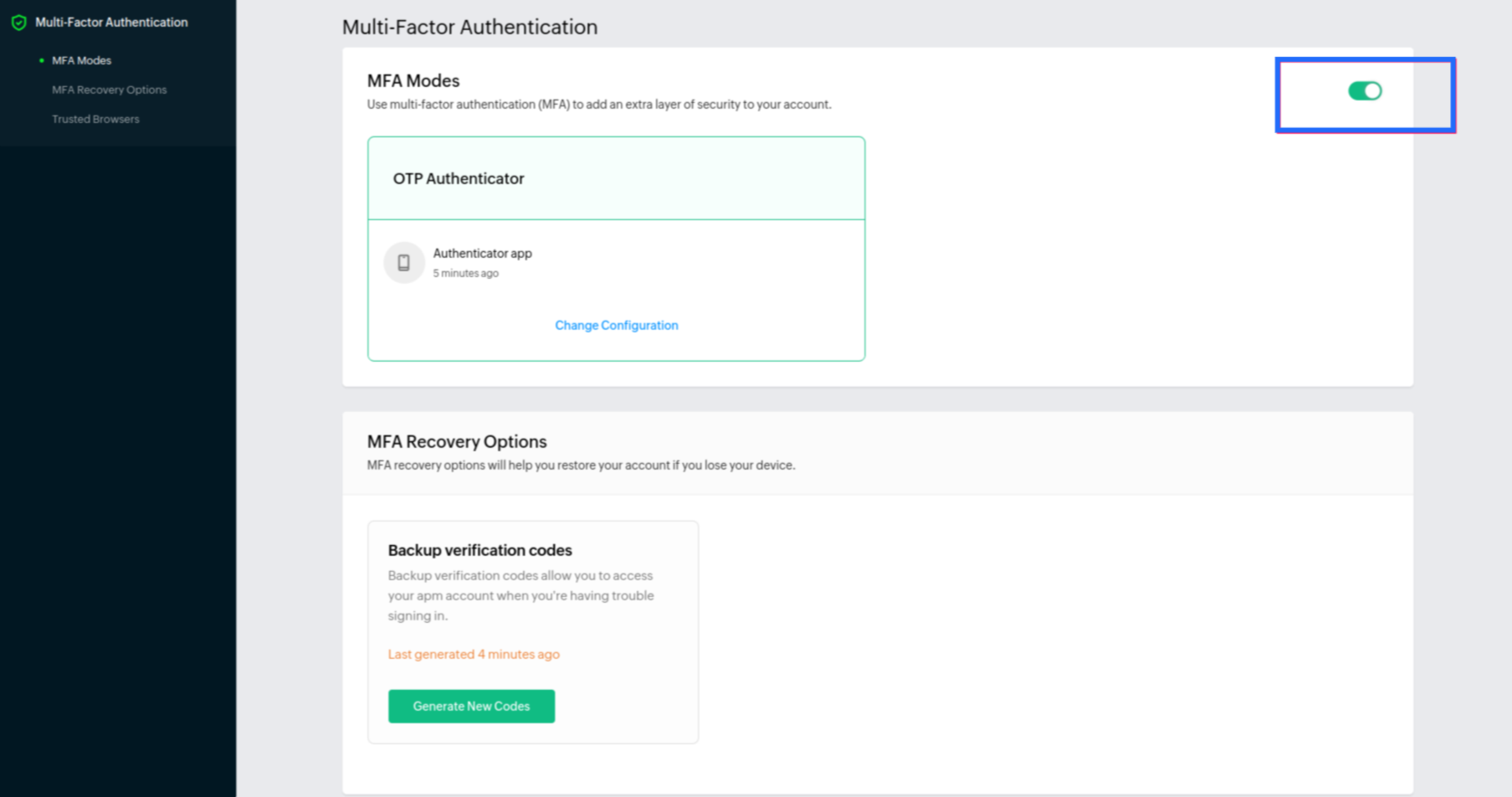
Task: Click the Authenticator app label
Action: coord(483,254)
